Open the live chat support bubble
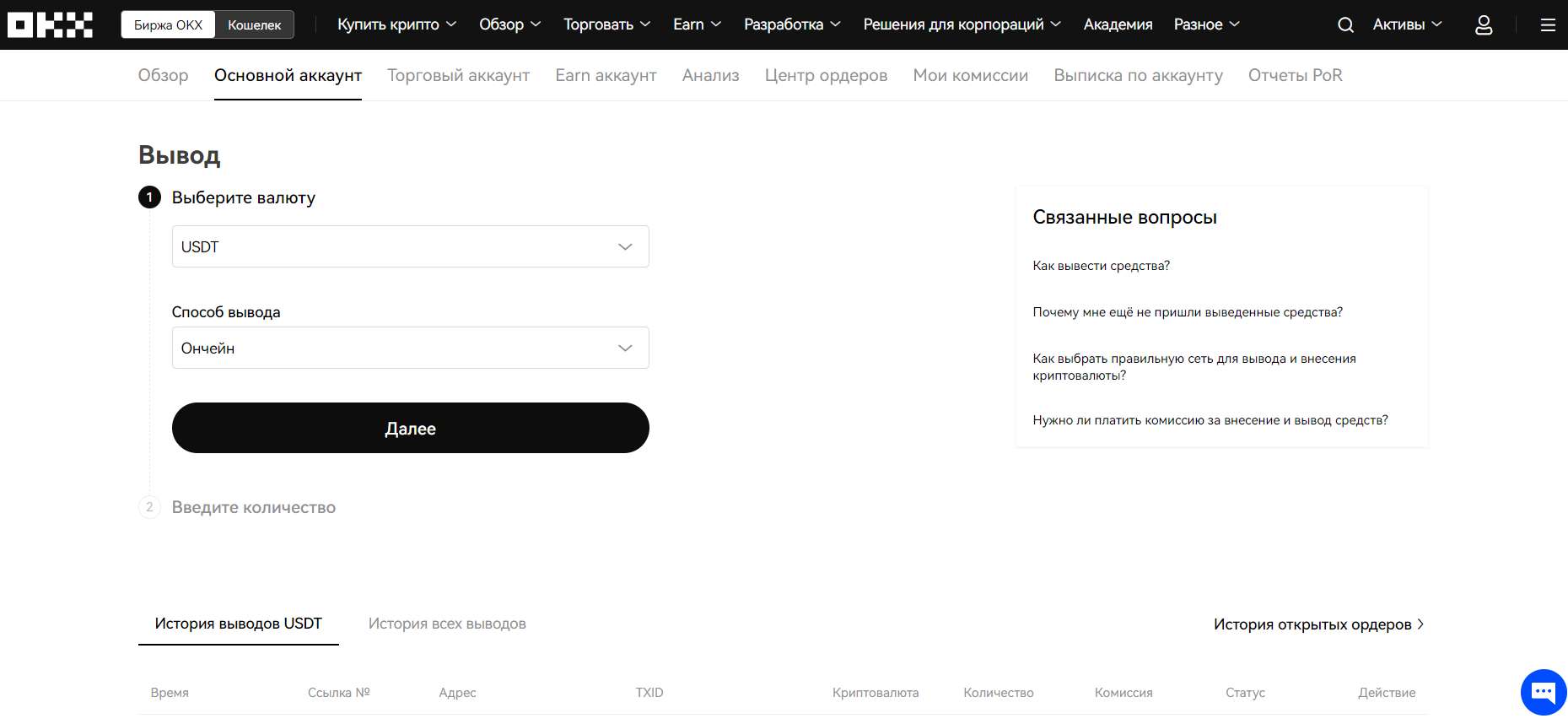 pos(1543,692)
